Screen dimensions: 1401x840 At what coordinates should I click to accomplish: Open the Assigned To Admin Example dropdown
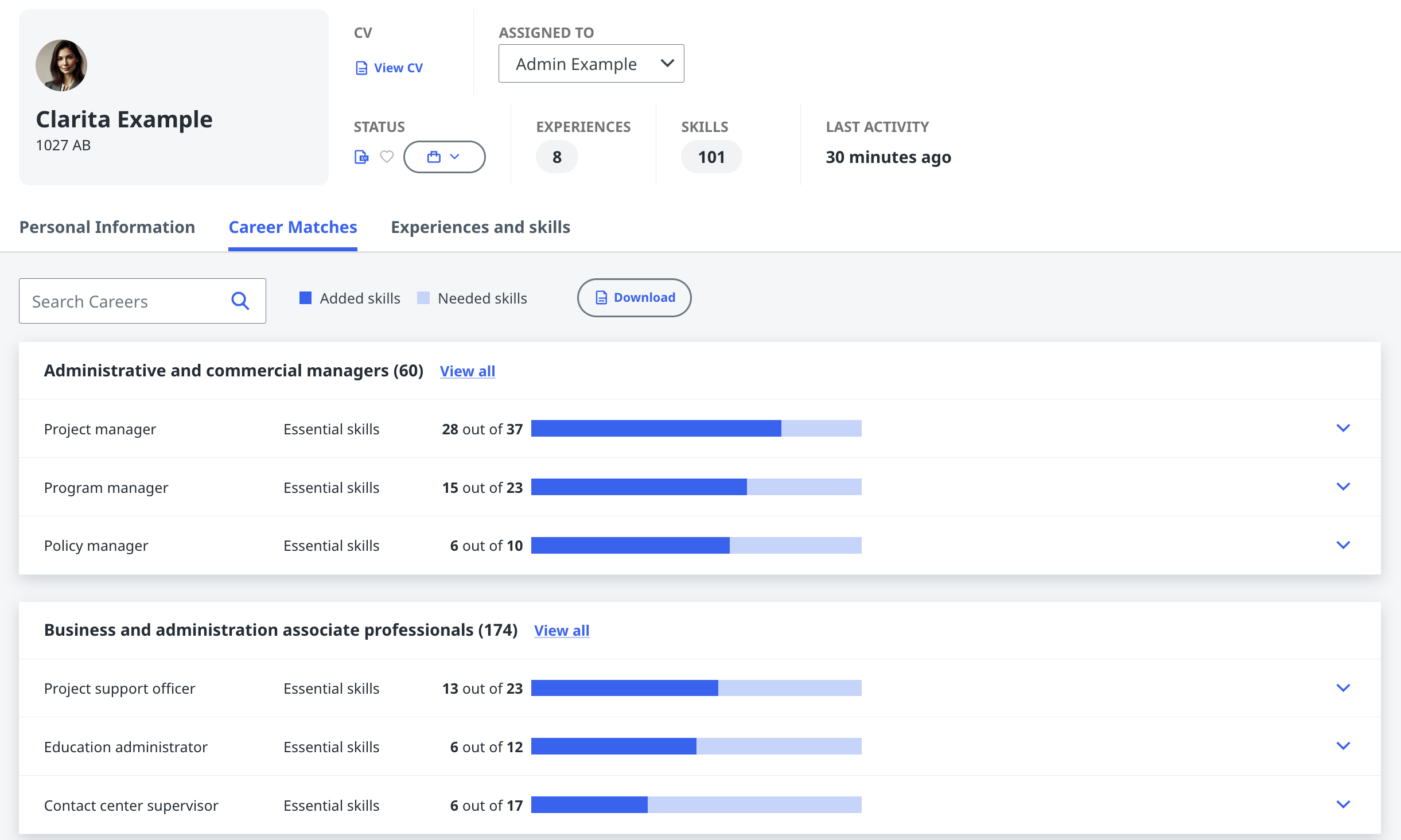pyautogui.click(x=591, y=64)
